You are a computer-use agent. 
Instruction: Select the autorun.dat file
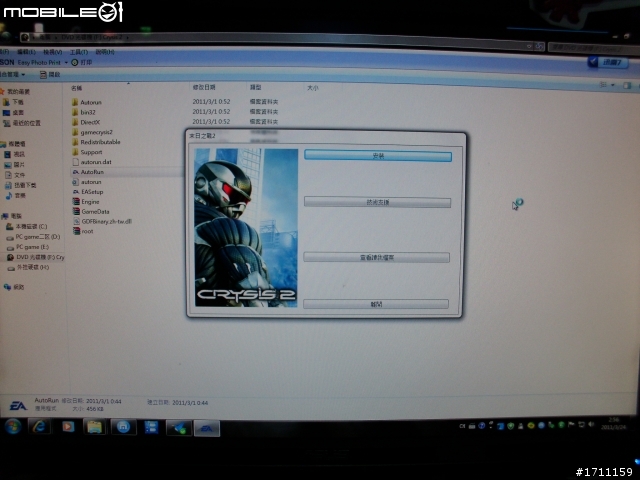pos(92,162)
